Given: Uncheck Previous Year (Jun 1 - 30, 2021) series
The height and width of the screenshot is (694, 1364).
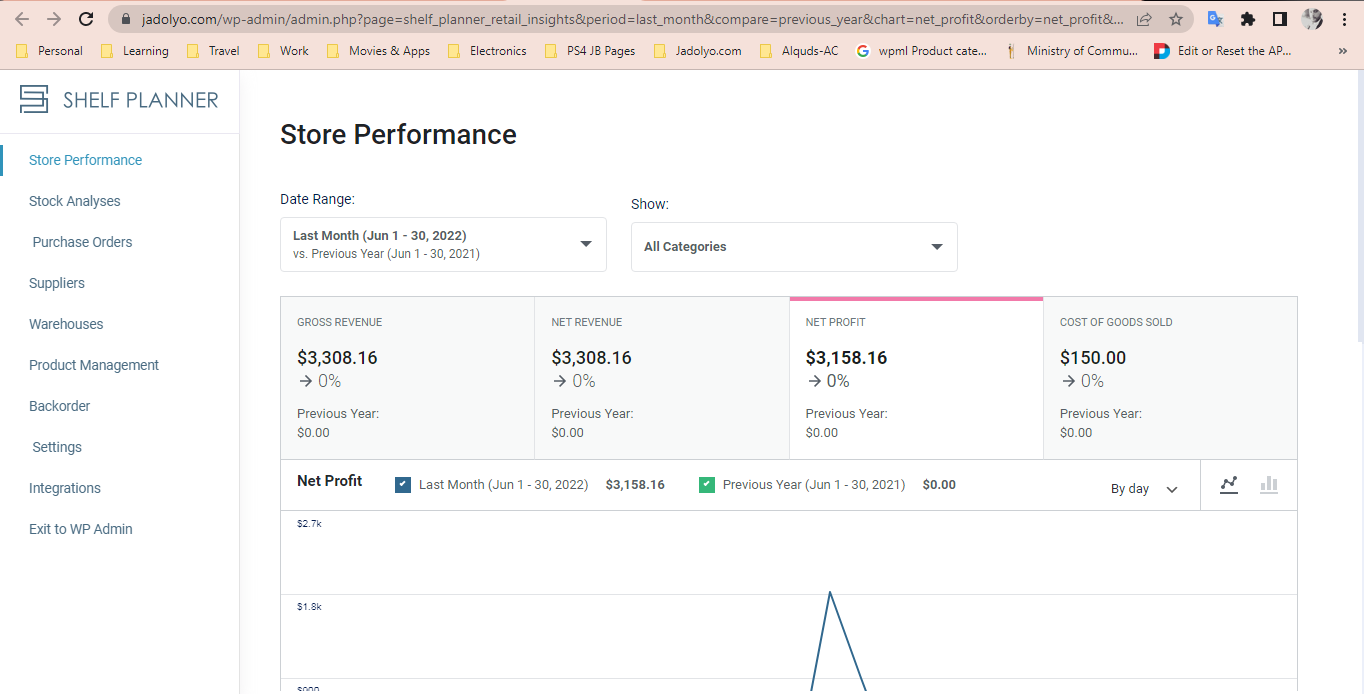Looking at the screenshot, I should [x=707, y=485].
